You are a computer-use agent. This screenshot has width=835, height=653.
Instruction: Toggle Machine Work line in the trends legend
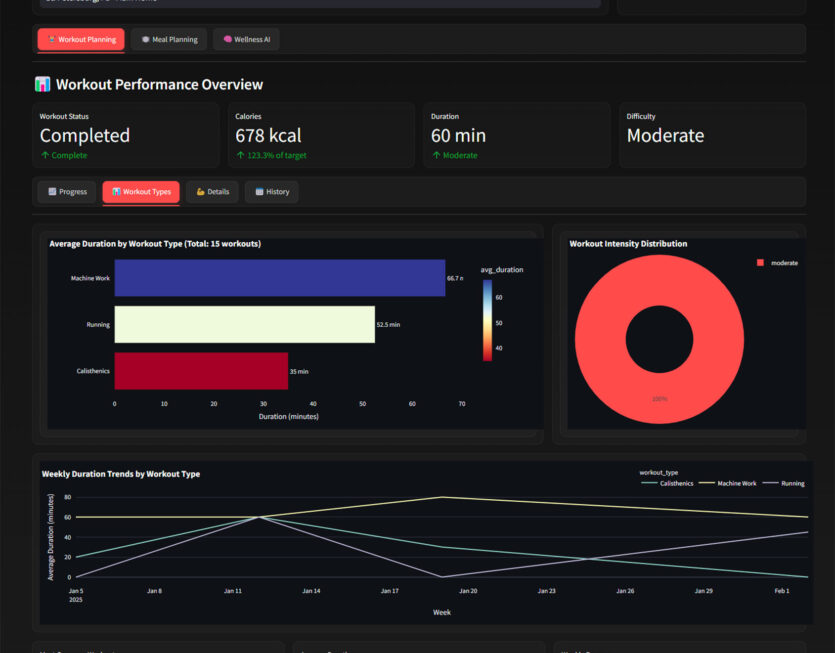(x=729, y=483)
